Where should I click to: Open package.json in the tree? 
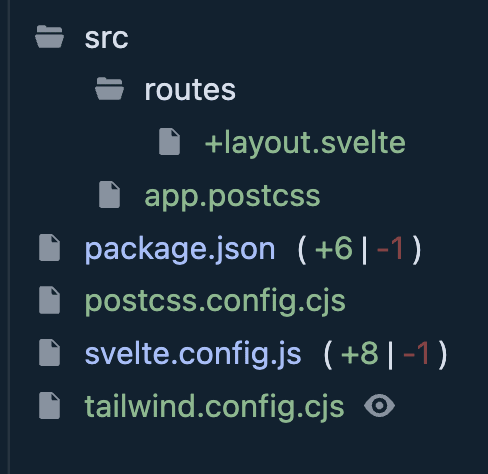tap(180, 249)
